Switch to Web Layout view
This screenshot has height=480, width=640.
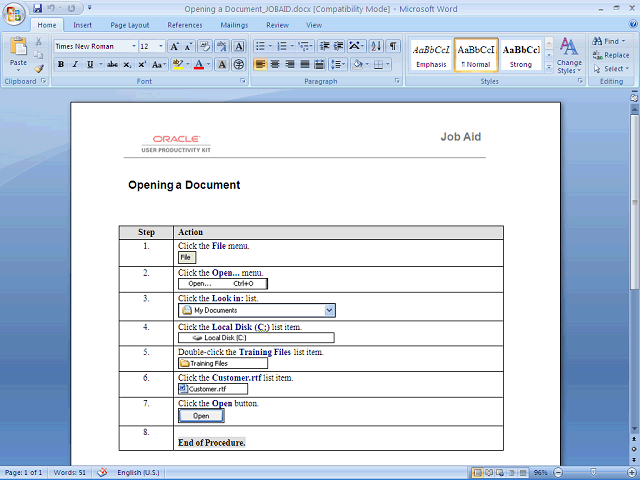(x=500, y=473)
